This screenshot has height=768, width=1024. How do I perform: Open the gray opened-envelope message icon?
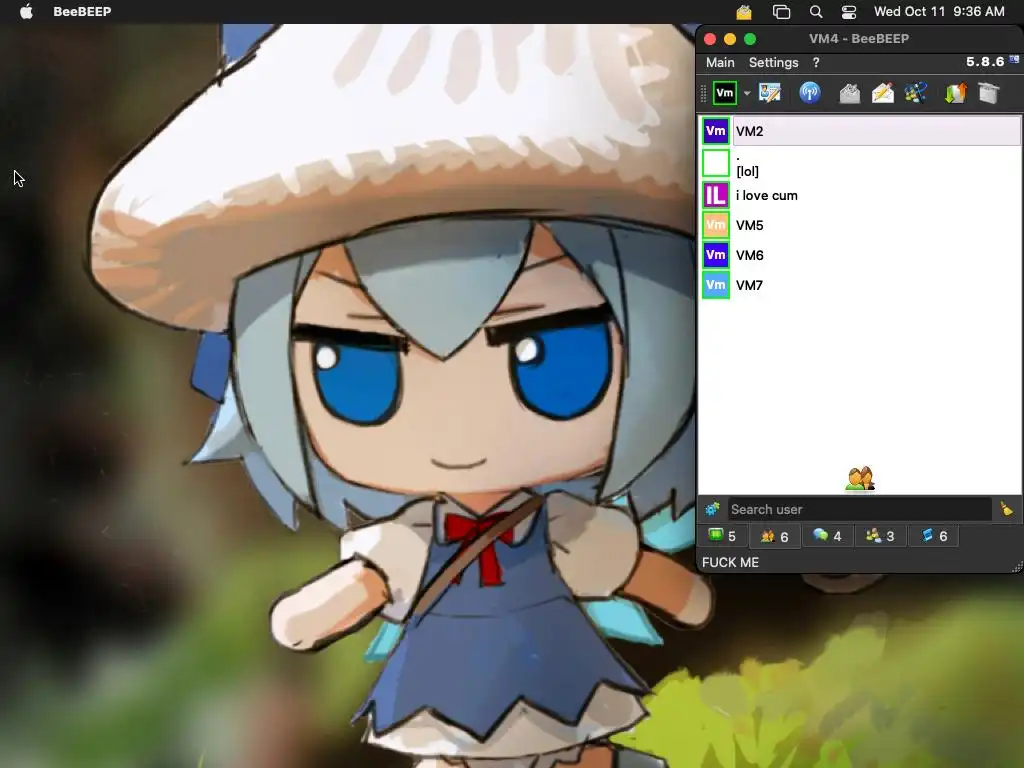(x=850, y=93)
